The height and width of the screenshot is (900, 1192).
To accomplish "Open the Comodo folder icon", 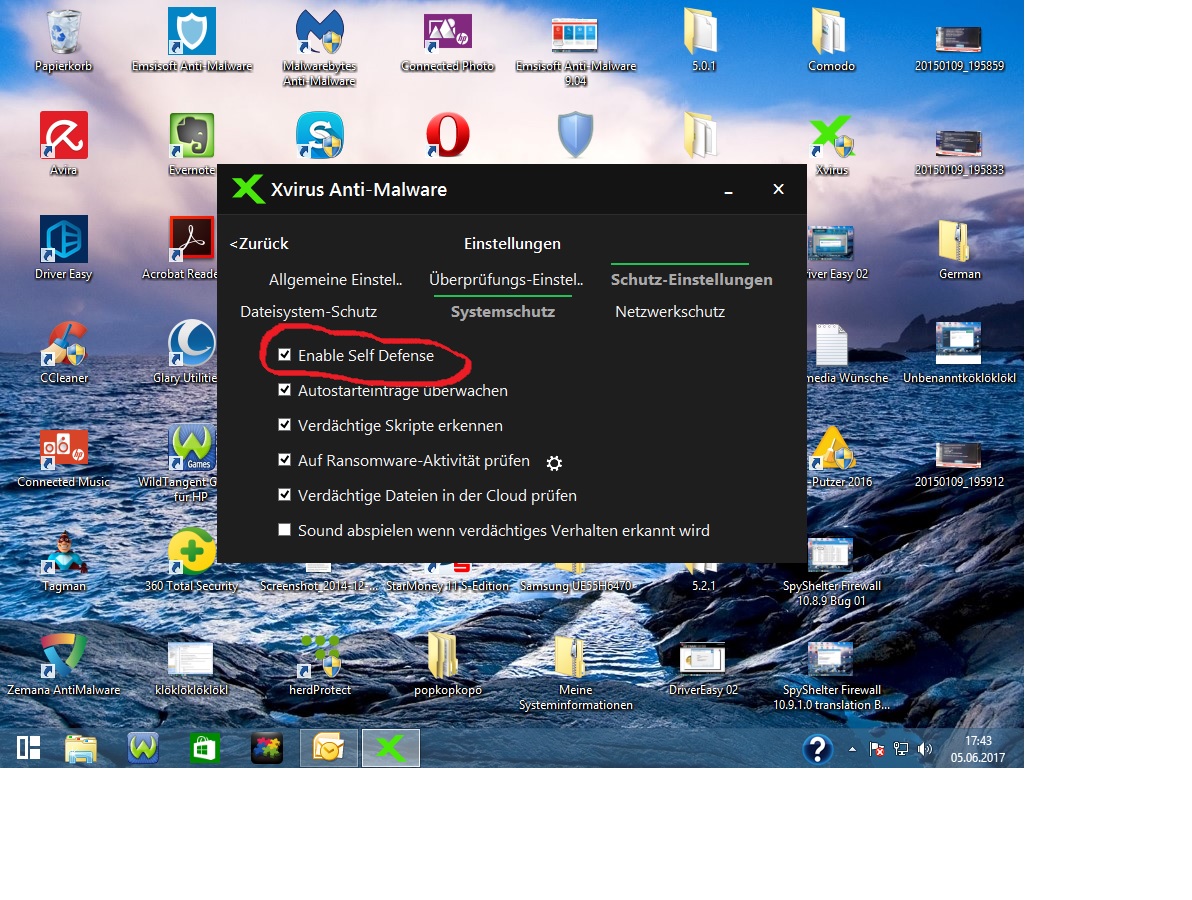I will [x=829, y=32].
